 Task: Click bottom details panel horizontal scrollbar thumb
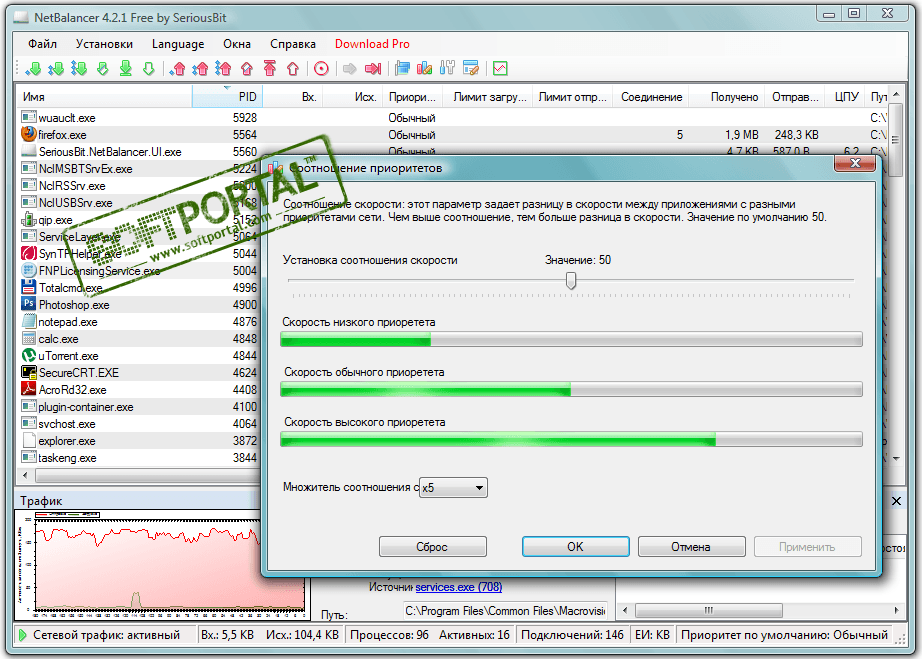[x=709, y=610]
